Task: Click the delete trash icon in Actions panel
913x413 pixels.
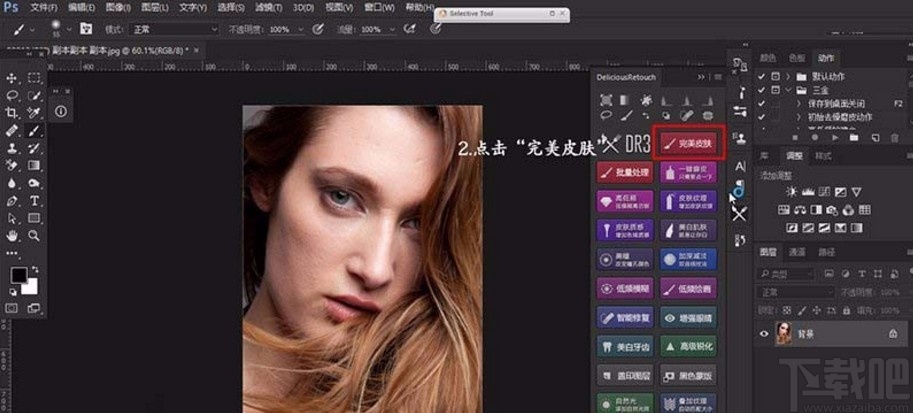Action: point(895,137)
